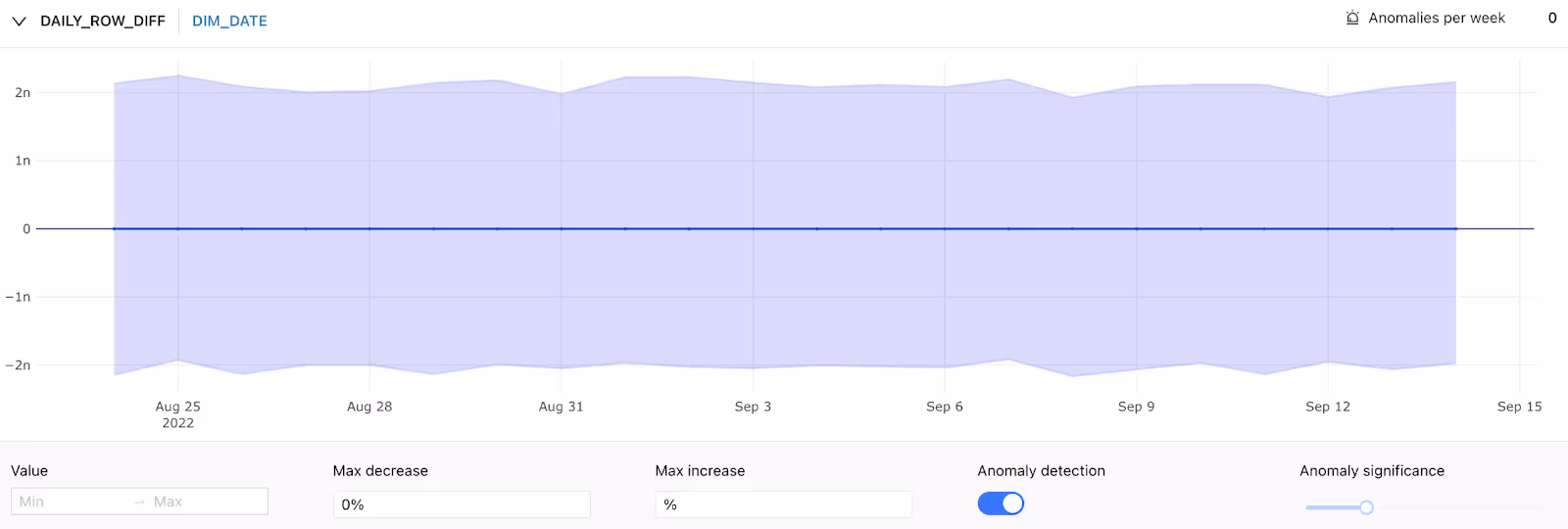Toggle the Anomaly detection switch off
Screen dimensions: 1568x529
1001,504
